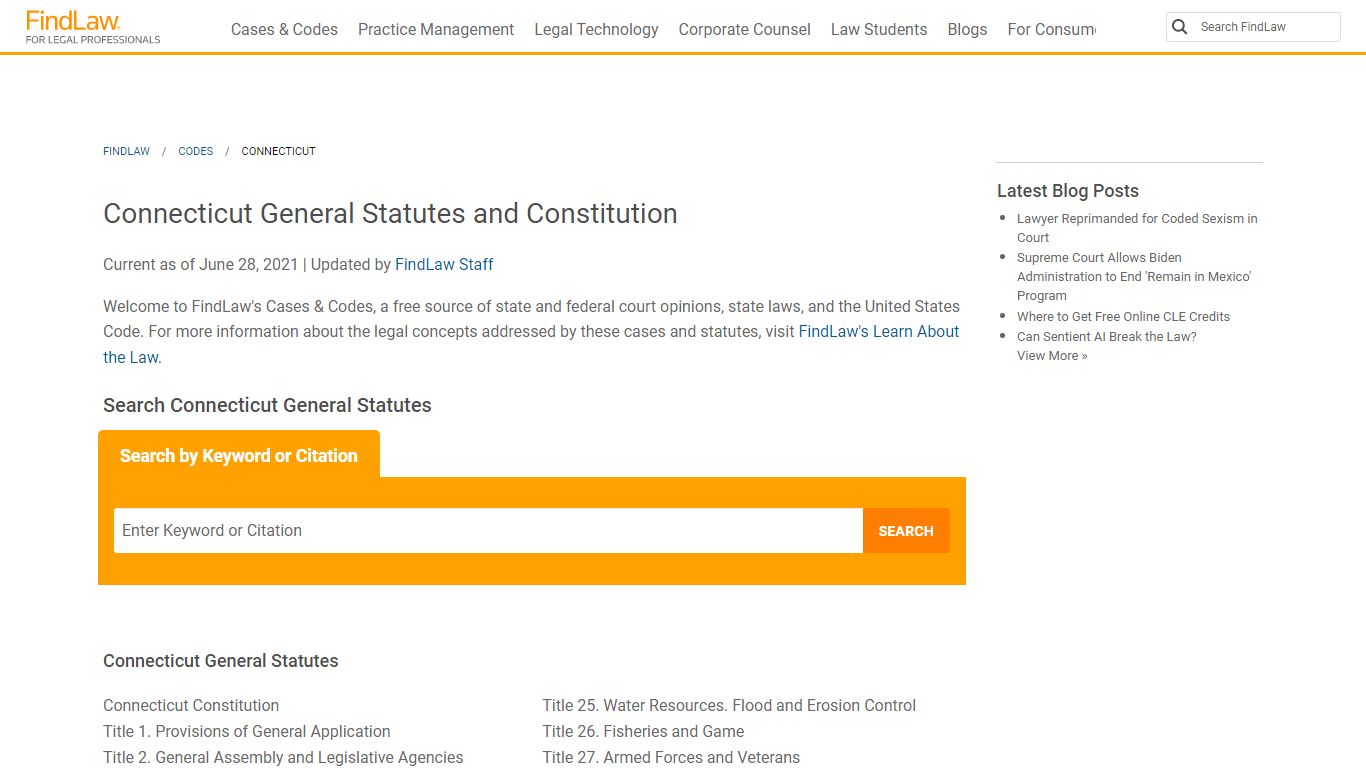Open the Legal Technology menu
1366x768 pixels.
[x=596, y=29]
